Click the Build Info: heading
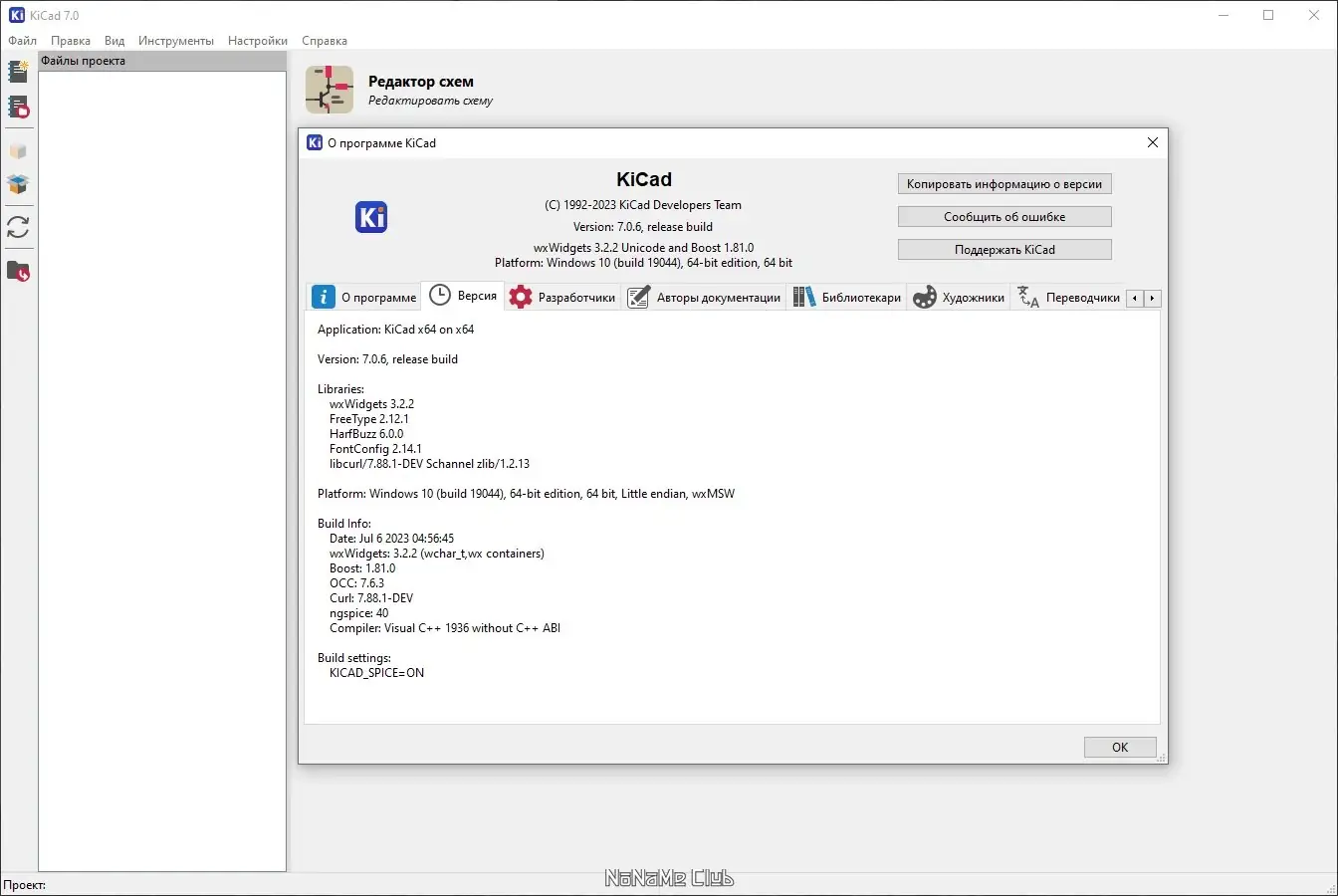Viewport: 1338px width, 896px height. coord(344,524)
